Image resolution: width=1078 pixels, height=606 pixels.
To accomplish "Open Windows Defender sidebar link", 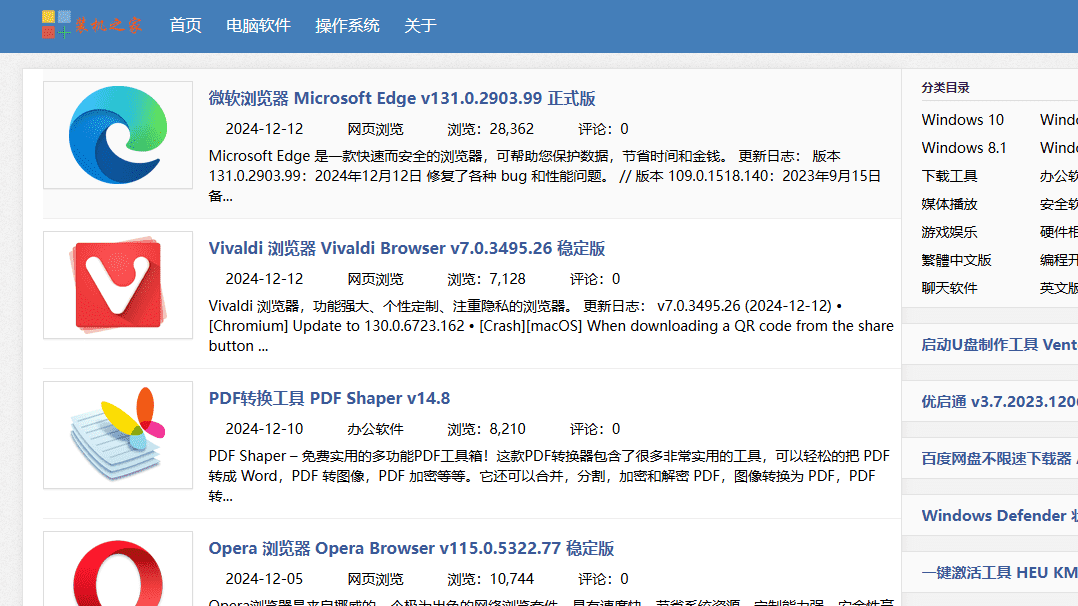I will pos(999,516).
